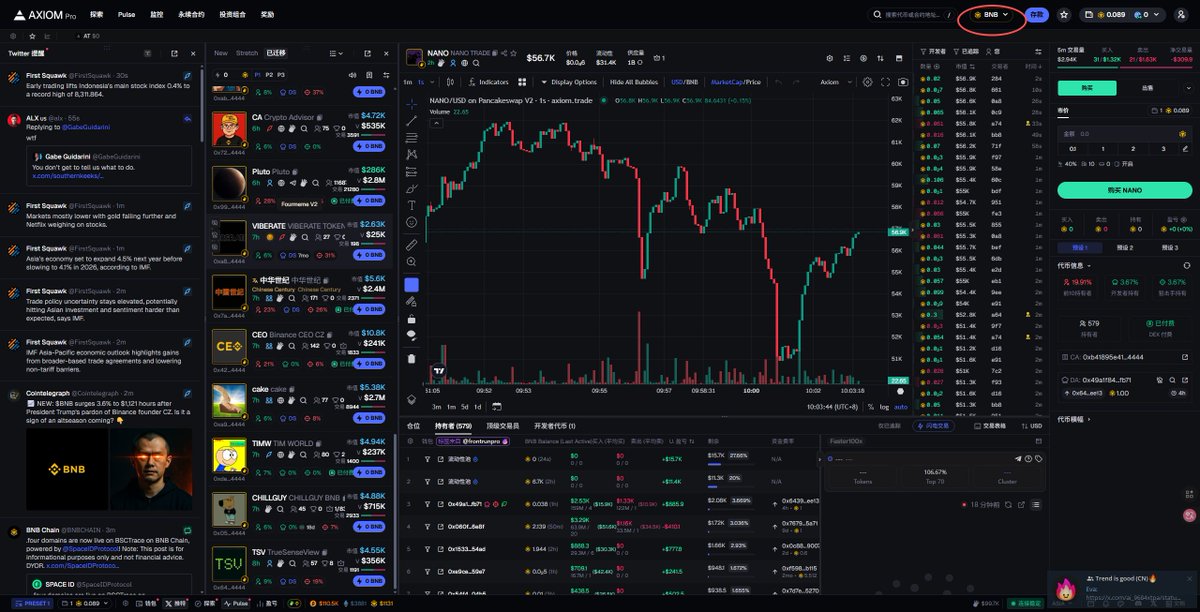Collapse the 代币横幅 section
The width and height of the screenshot is (1200, 612).
1073,419
